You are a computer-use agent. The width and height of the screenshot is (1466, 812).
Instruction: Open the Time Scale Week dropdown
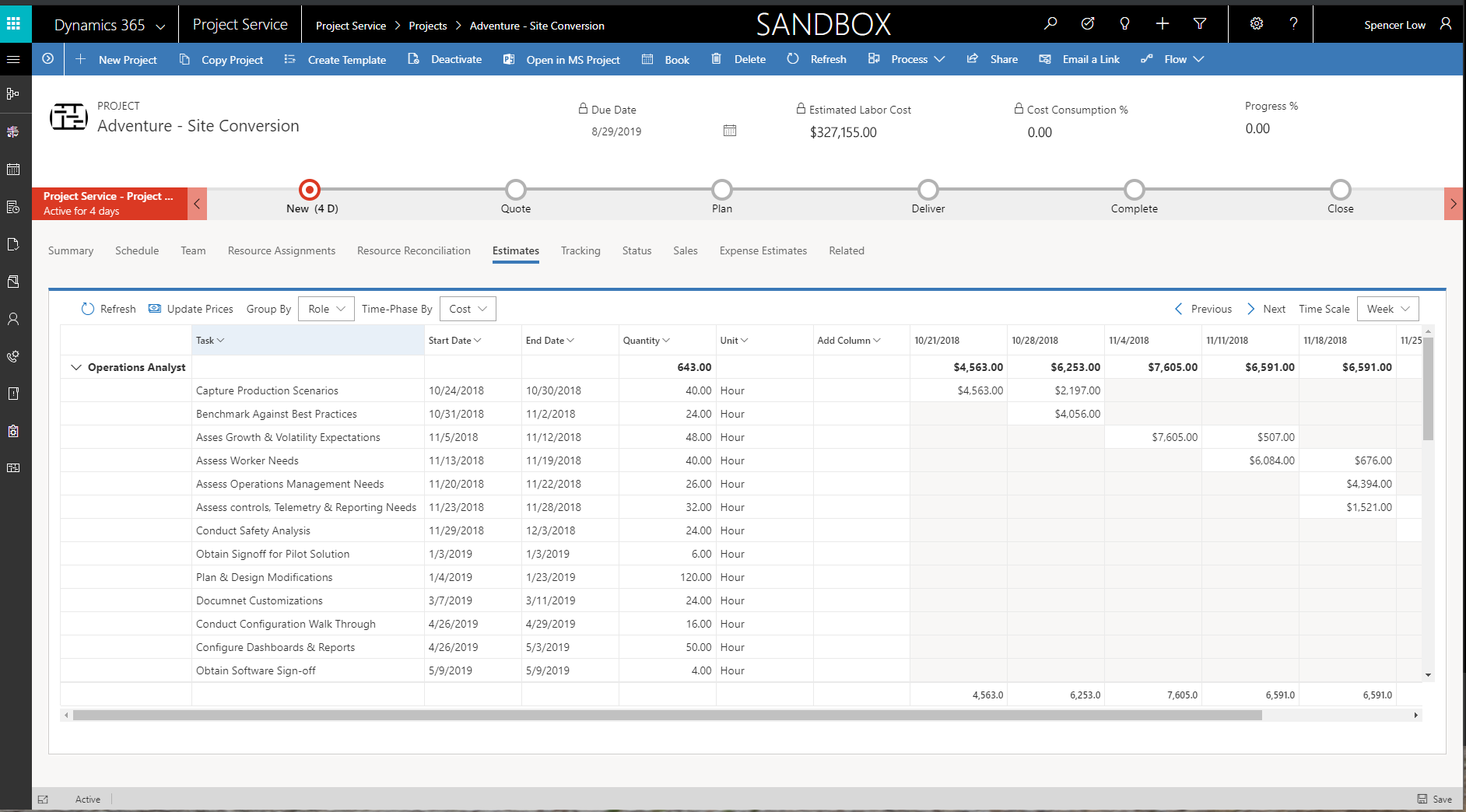(1388, 309)
